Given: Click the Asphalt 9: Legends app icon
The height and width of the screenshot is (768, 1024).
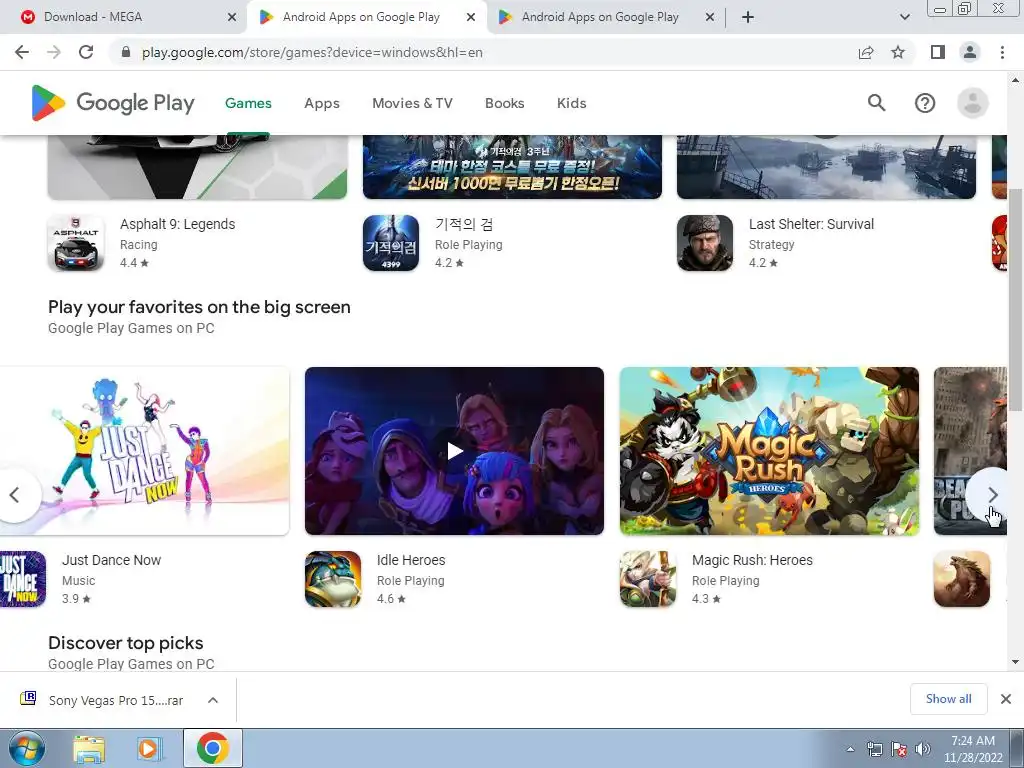Looking at the screenshot, I should [x=76, y=243].
